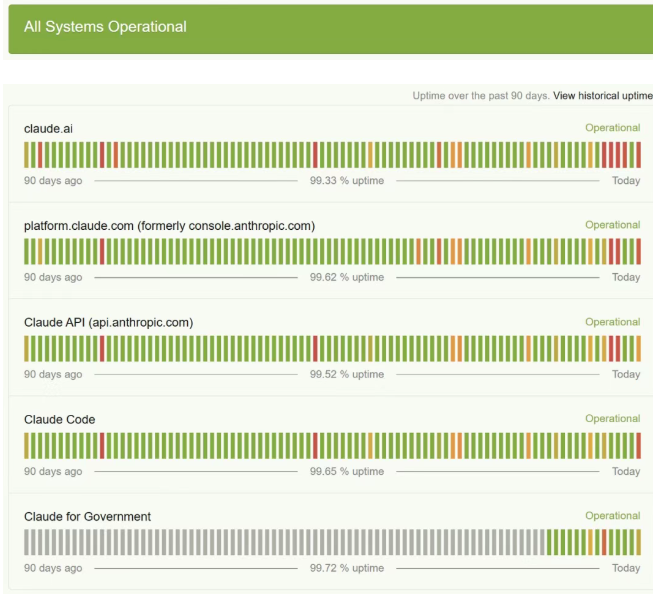Click the 99.33 % uptime label
Screen dimensions: 653x594
pos(347,181)
